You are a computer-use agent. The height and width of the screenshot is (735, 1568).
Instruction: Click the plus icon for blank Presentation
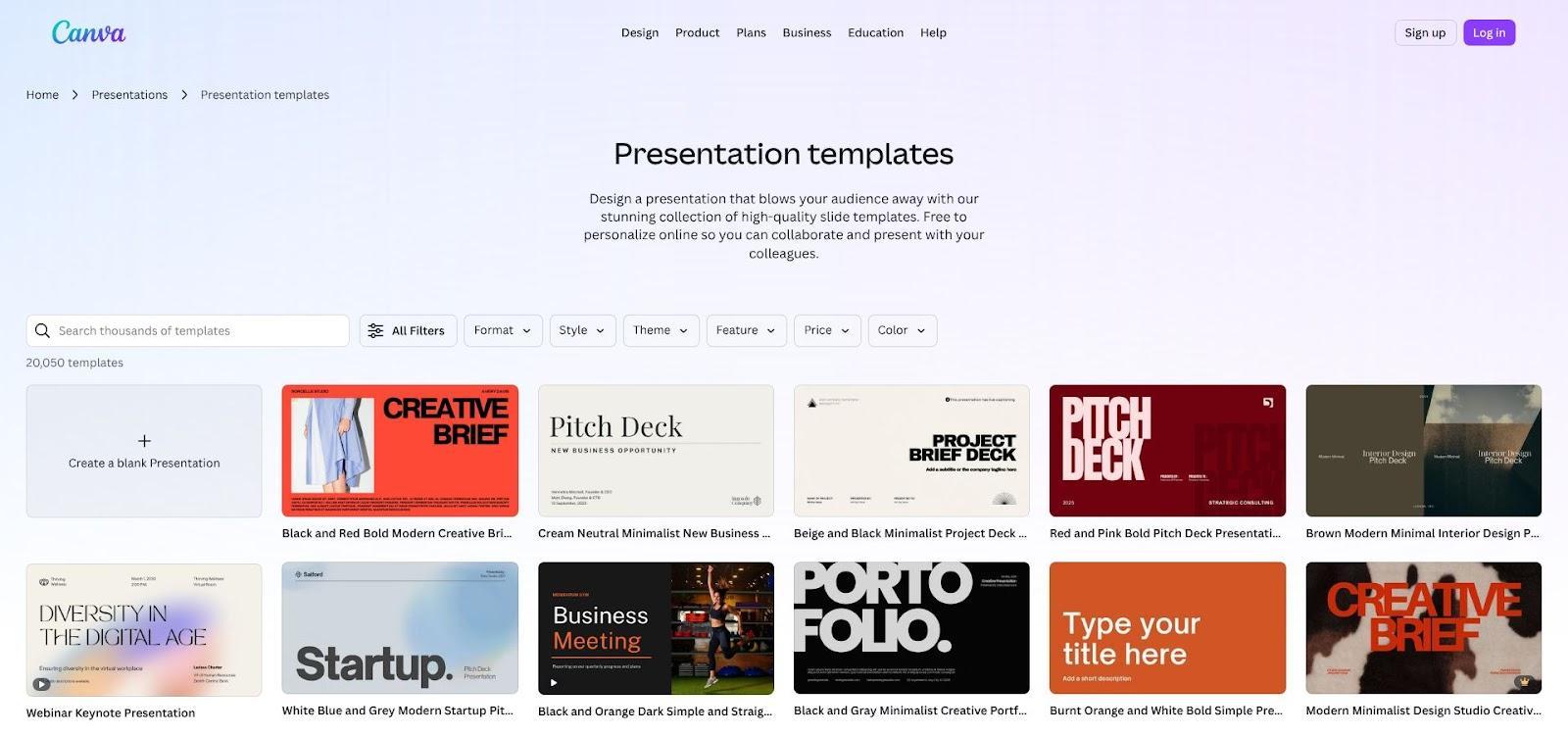point(144,441)
